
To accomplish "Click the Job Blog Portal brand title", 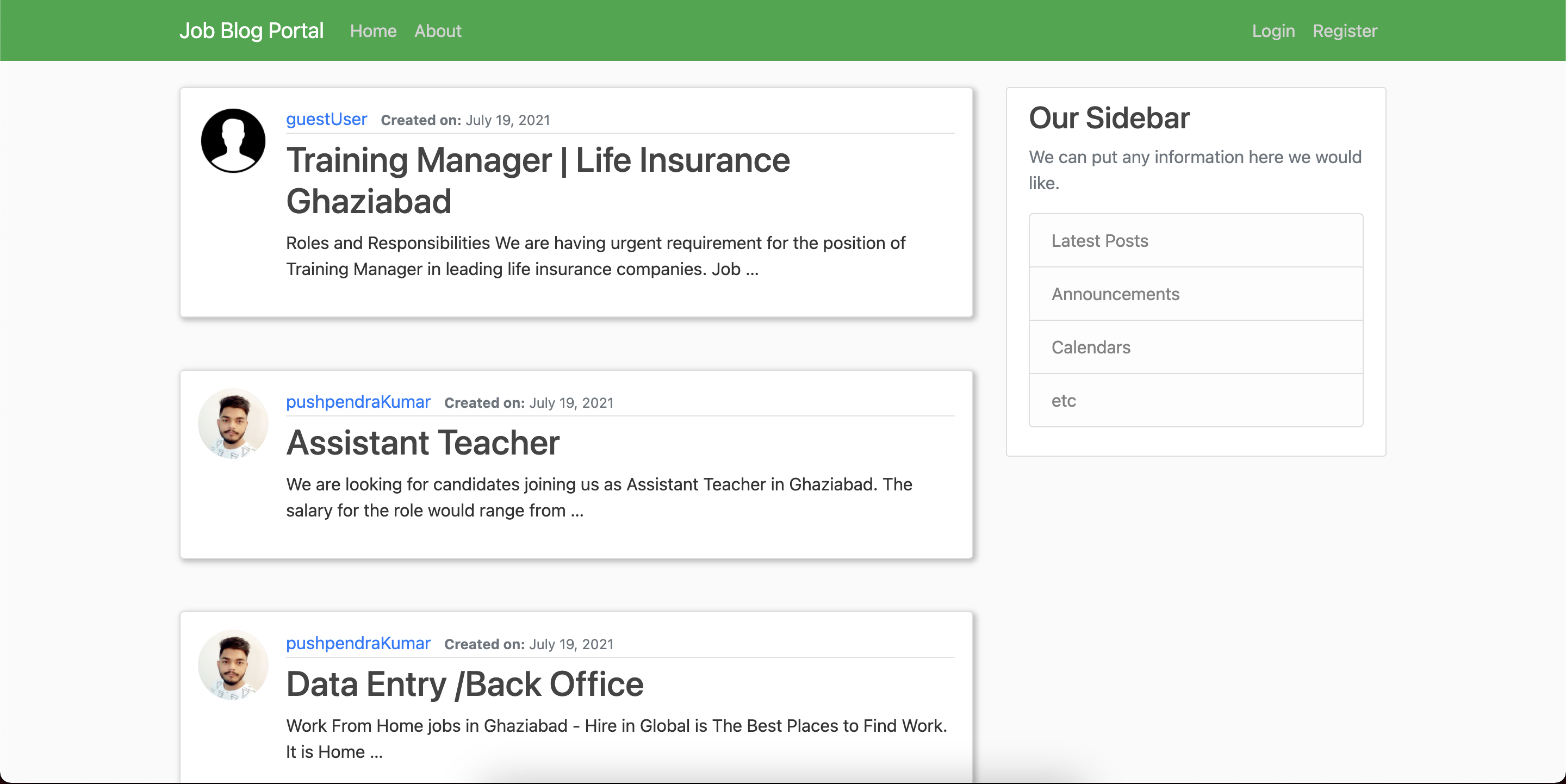I will tap(252, 30).
